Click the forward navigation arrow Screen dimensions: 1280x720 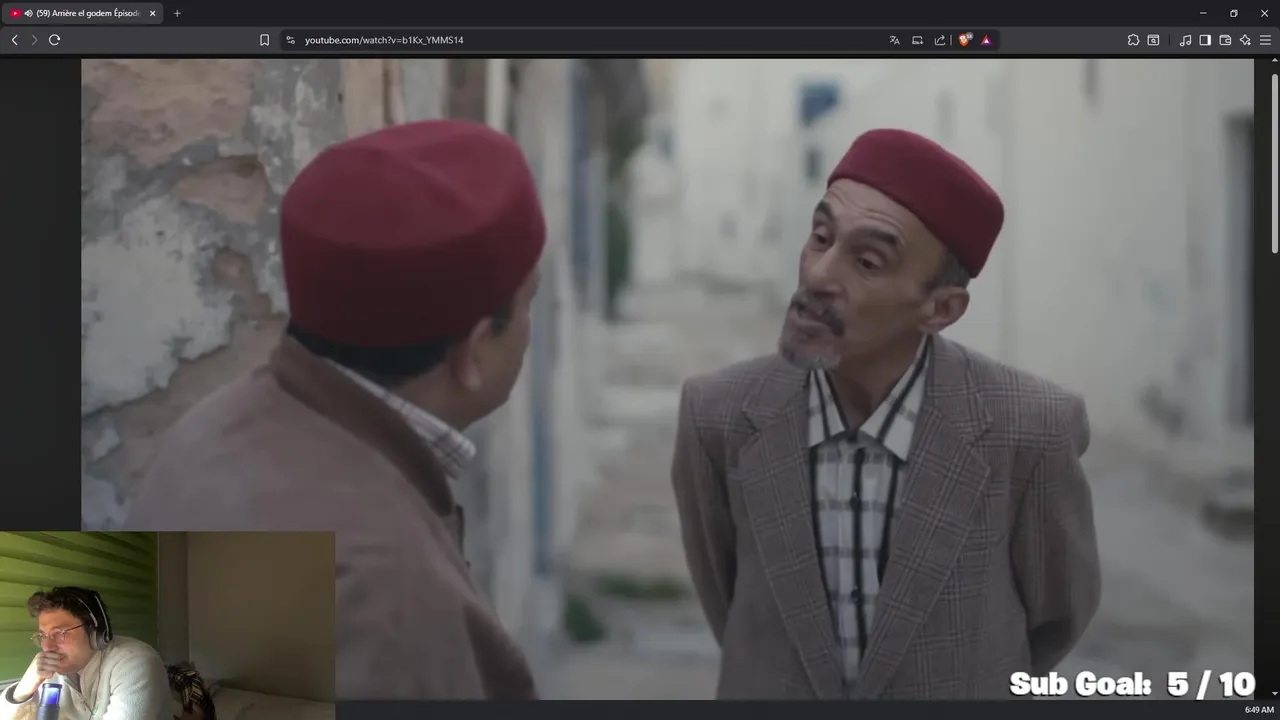click(x=34, y=40)
